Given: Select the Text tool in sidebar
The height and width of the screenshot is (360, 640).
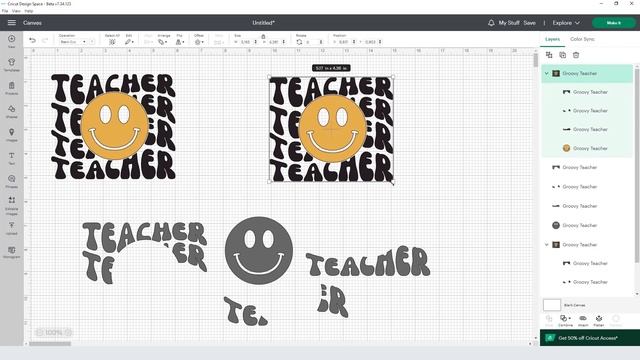Looking at the screenshot, I should click(x=11, y=158).
